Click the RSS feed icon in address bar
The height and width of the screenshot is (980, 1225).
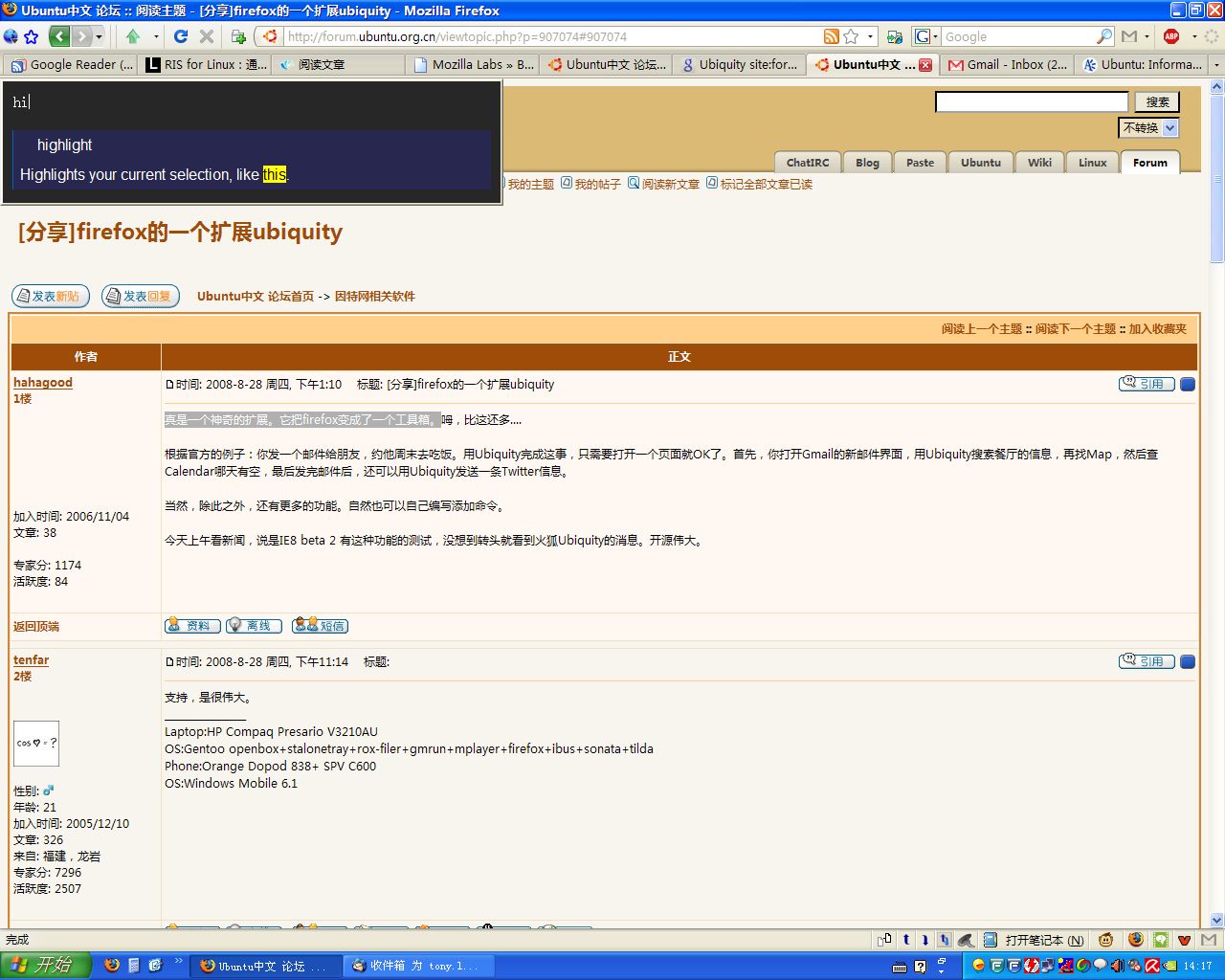click(x=831, y=36)
